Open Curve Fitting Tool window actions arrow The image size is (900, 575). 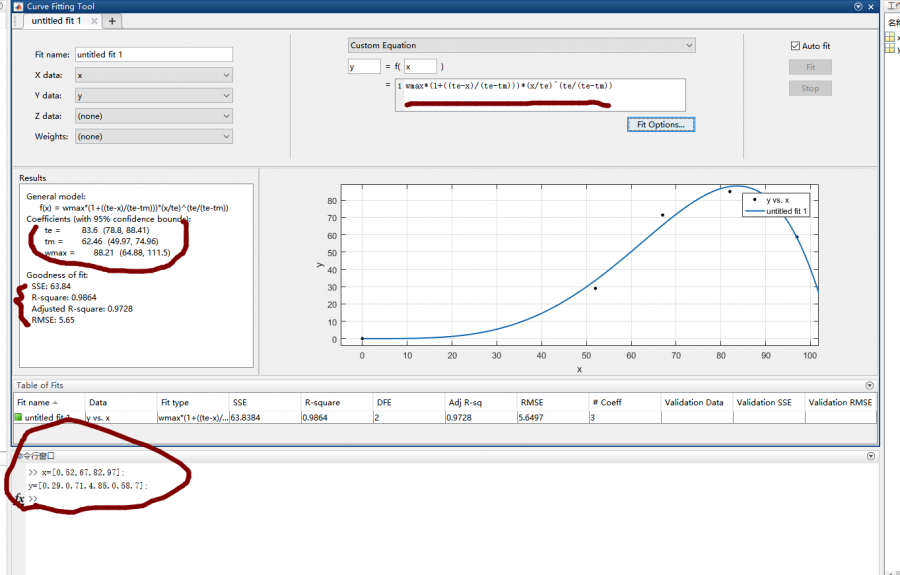(858, 6)
